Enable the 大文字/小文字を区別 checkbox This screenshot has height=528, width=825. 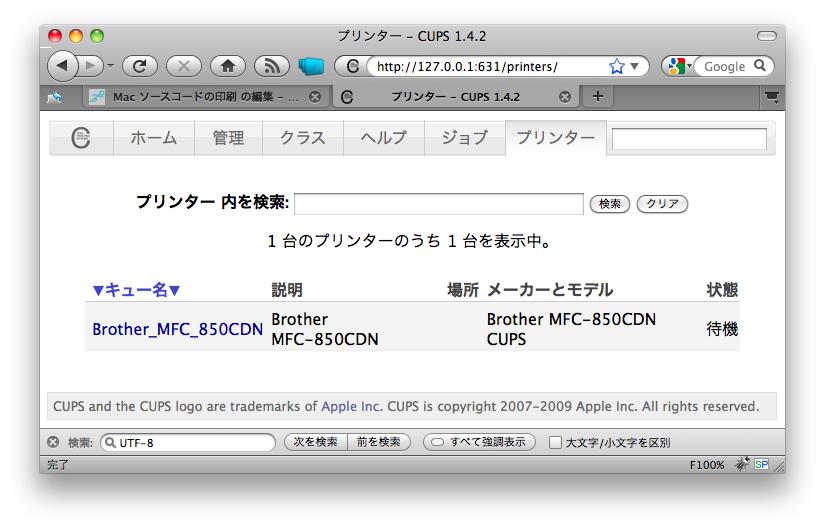[x=555, y=442]
